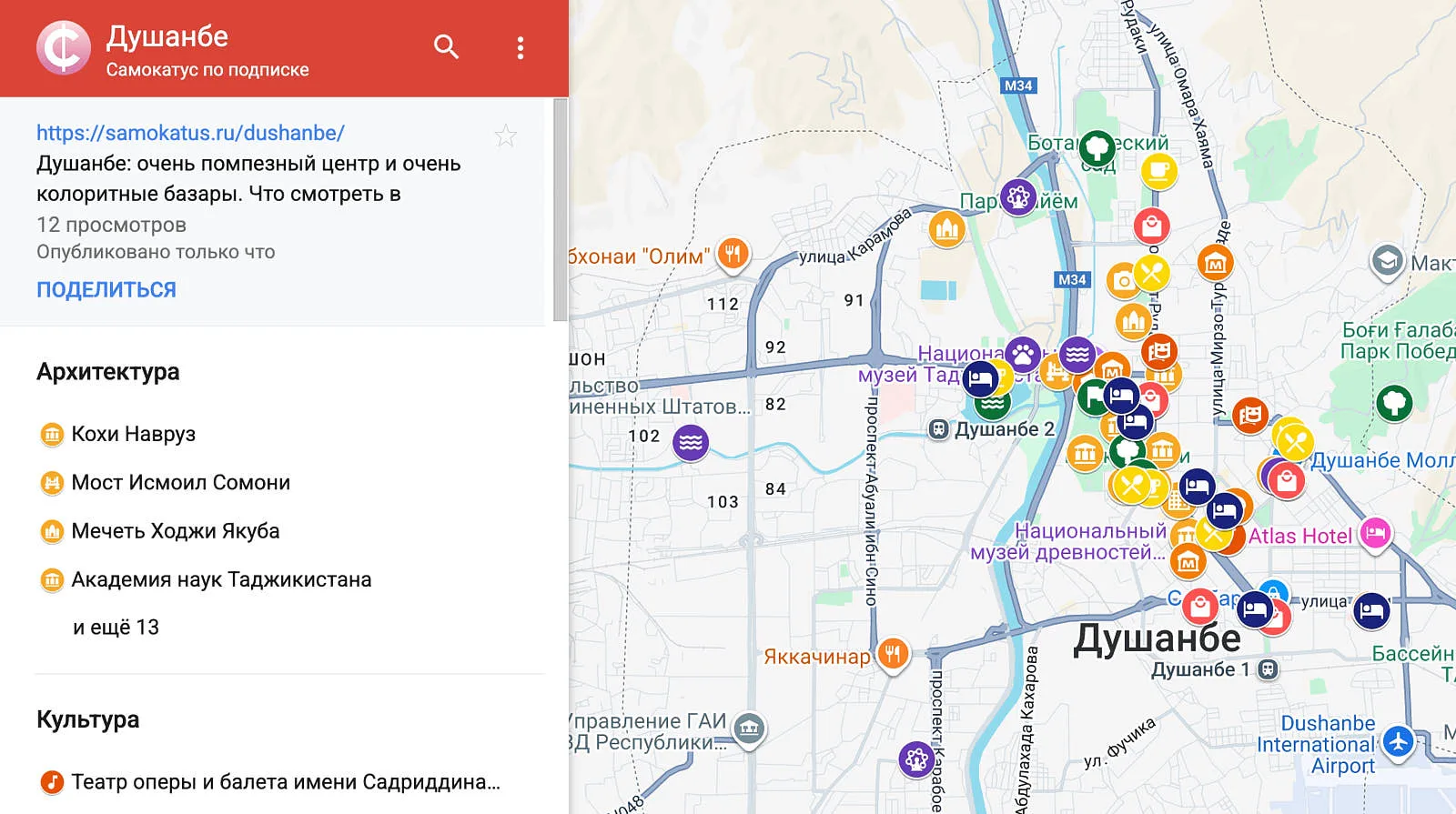Click the purple paw marker near National Museum

tap(1023, 354)
